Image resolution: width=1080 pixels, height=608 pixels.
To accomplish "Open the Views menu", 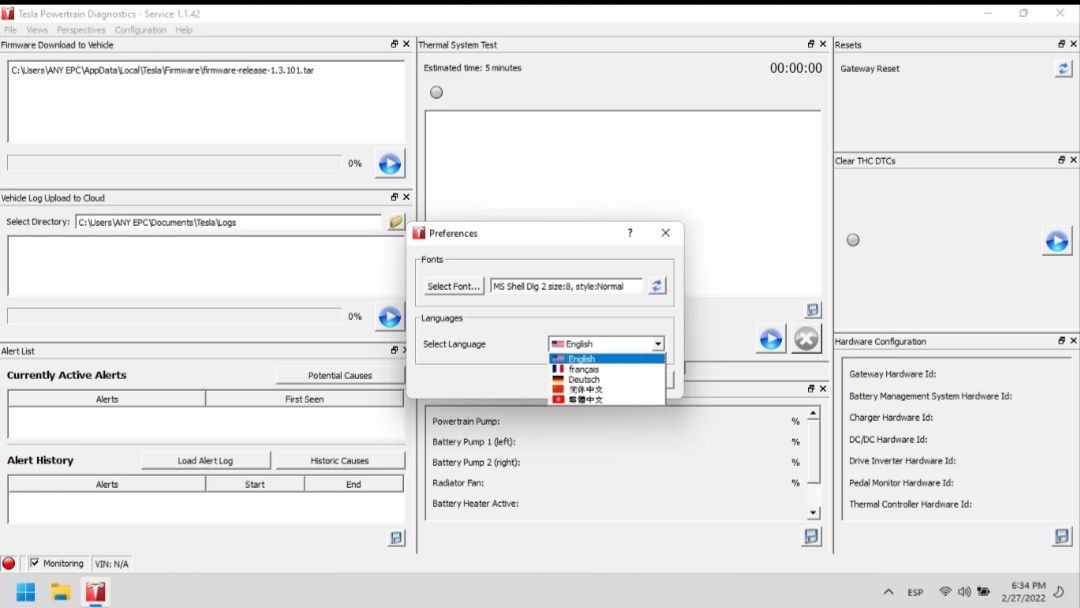I will pyautogui.click(x=37, y=30).
